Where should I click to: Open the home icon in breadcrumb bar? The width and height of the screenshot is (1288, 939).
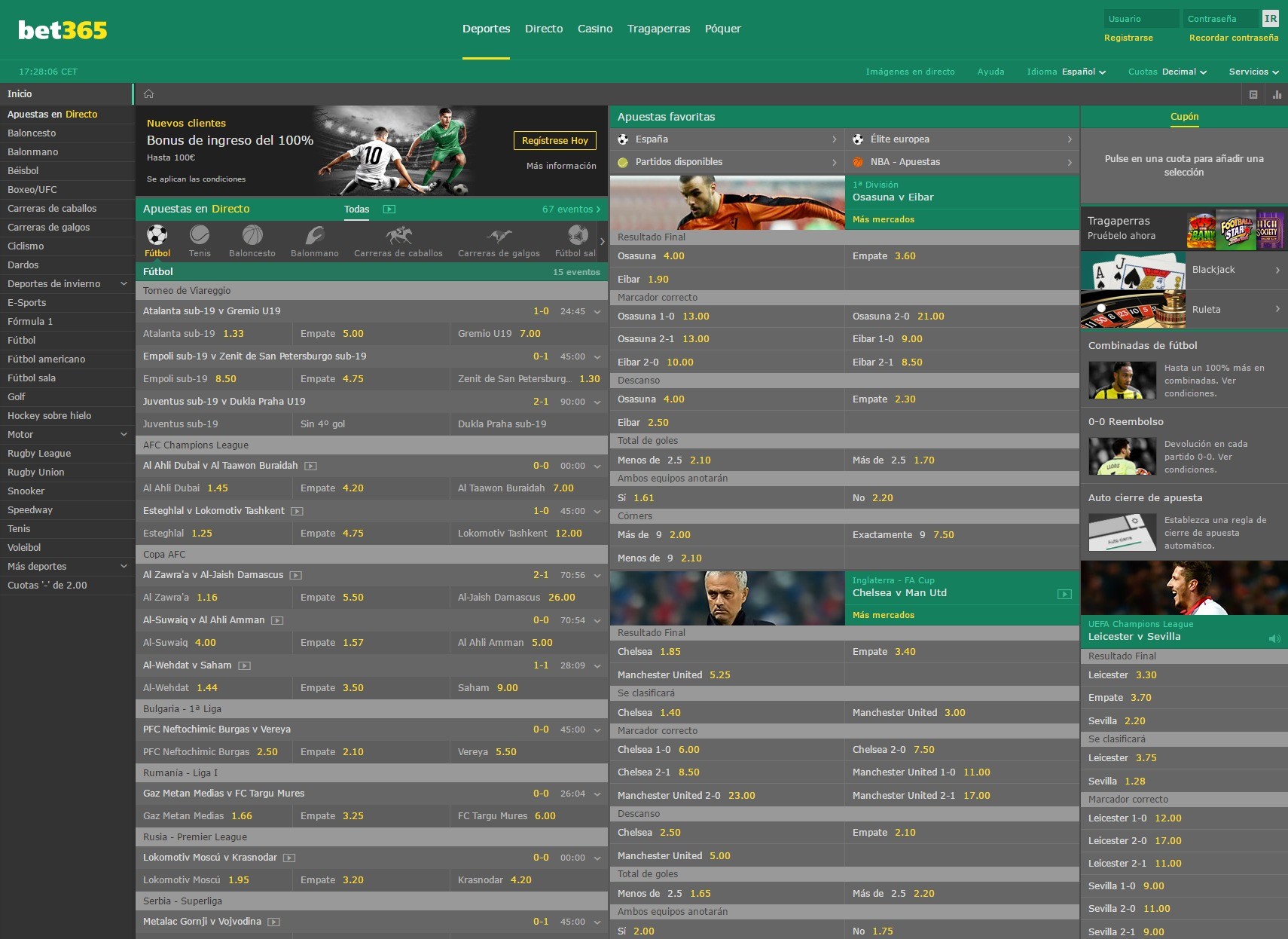tap(148, 94)
